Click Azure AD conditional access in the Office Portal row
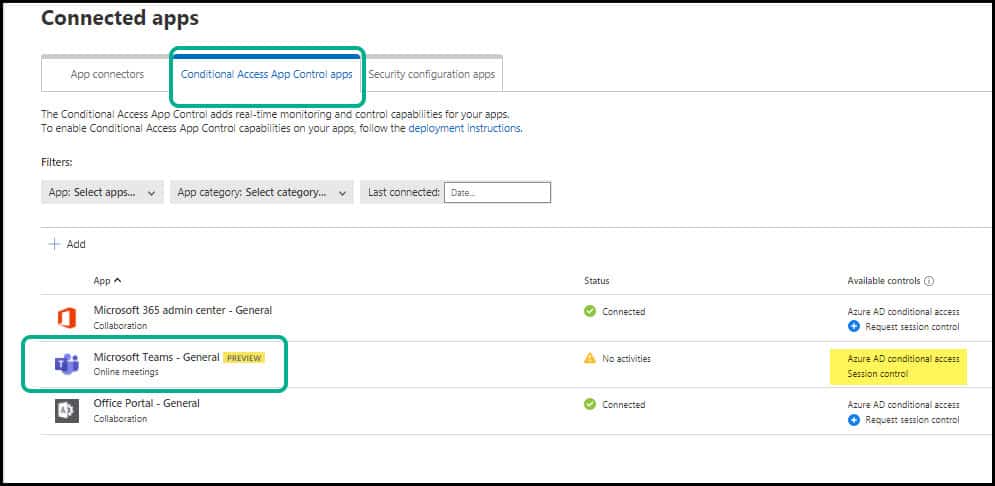This screenshot has width=995, height=486. coord(904,404)
